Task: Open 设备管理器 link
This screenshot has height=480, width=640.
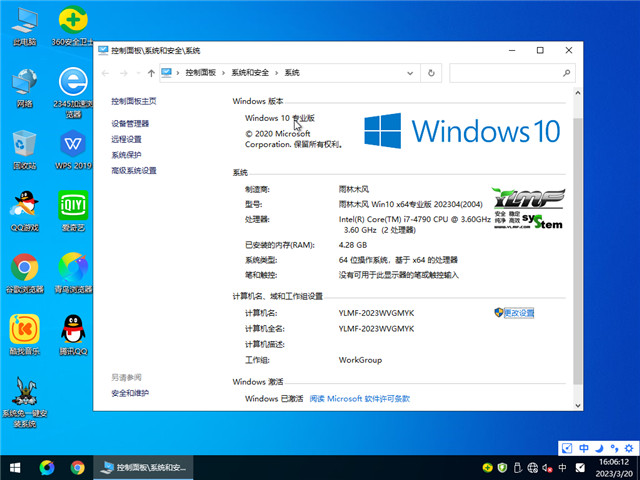Action: pyautogui.click(x=130, y=123)
